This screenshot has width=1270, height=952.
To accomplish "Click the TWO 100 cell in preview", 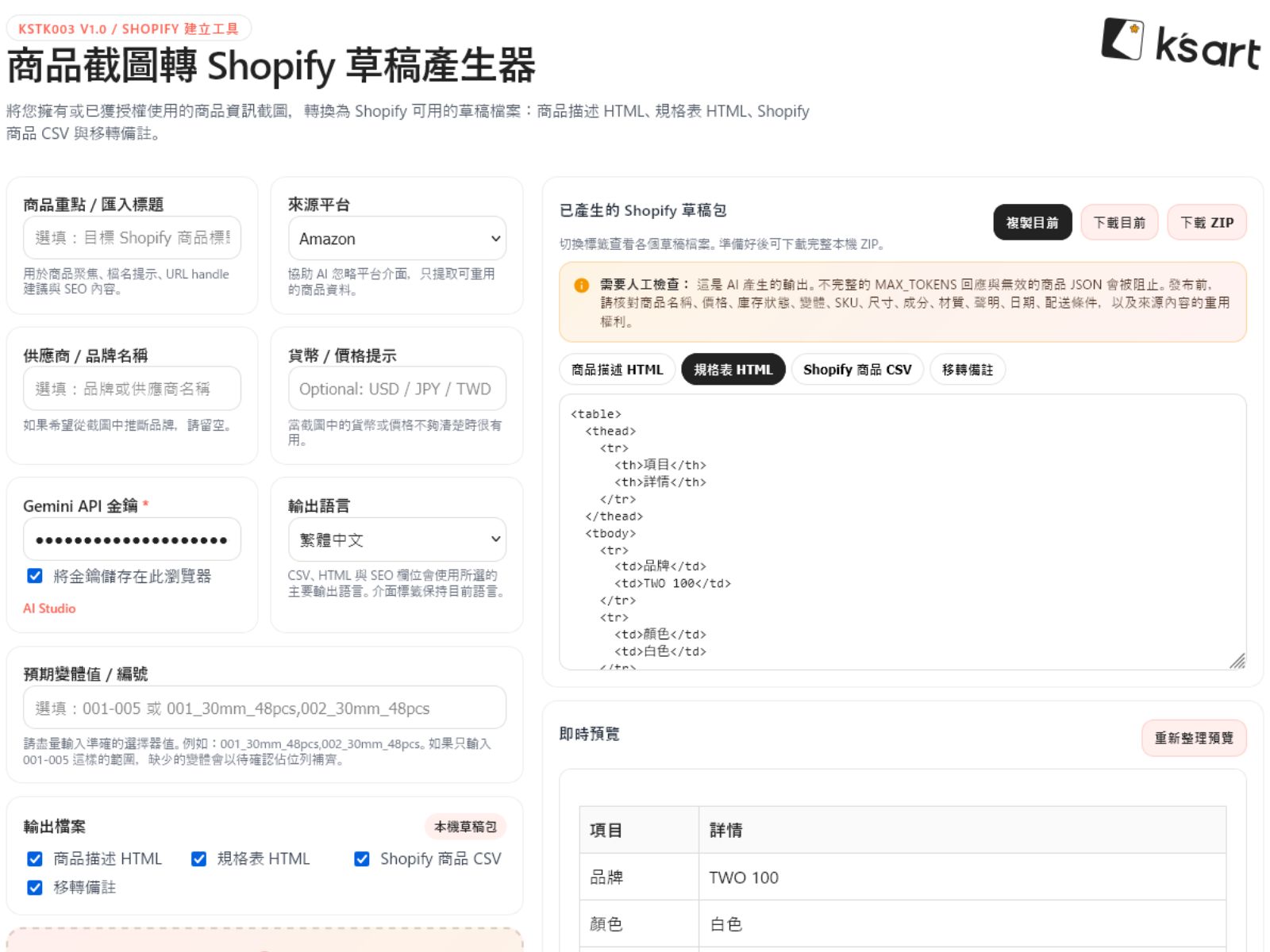I will tap(962, 877).
